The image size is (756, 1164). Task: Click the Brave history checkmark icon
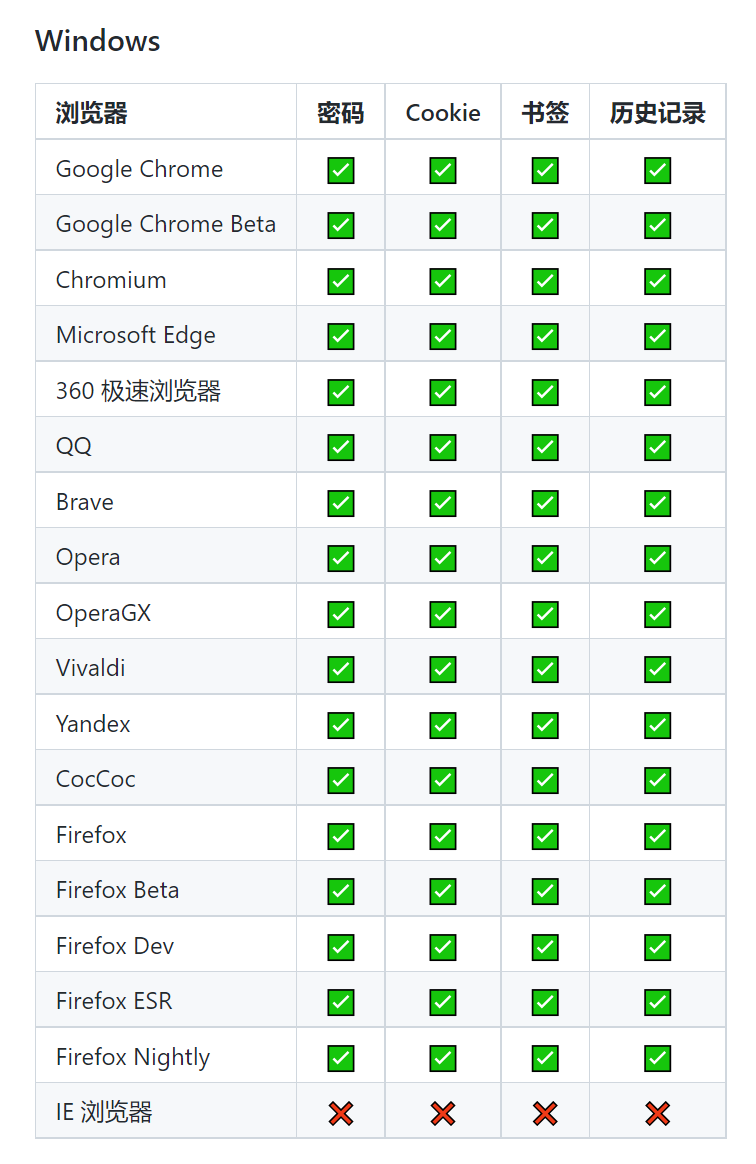click(657, 503)
